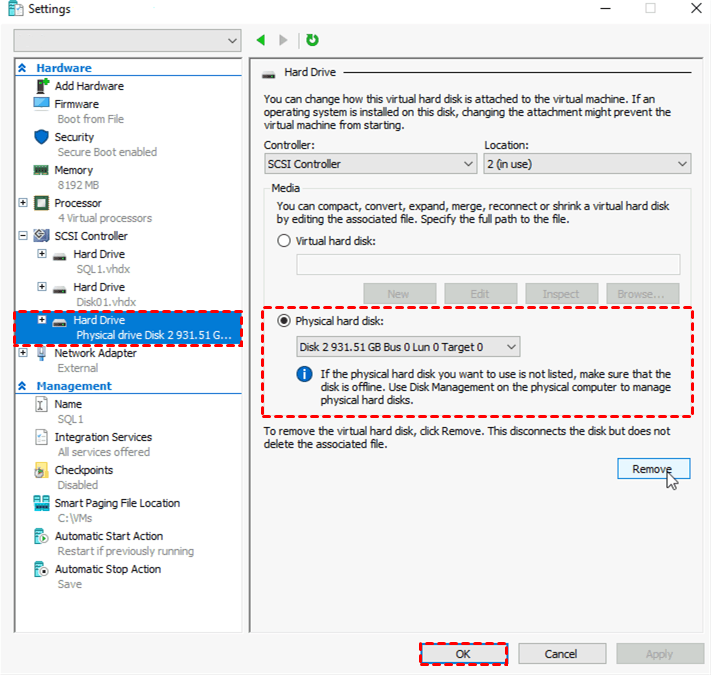Screen dimensions: 711x675
Task: Click the Restart if previously running text
Action: (126, 551)
